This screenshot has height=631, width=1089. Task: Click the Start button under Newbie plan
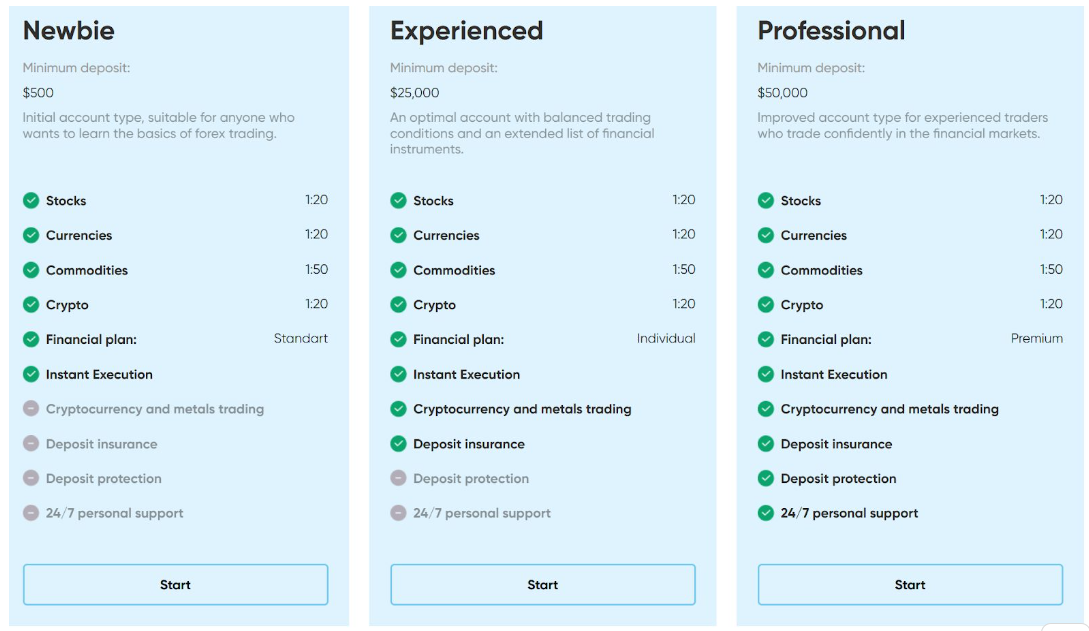(x=175, y=584)
